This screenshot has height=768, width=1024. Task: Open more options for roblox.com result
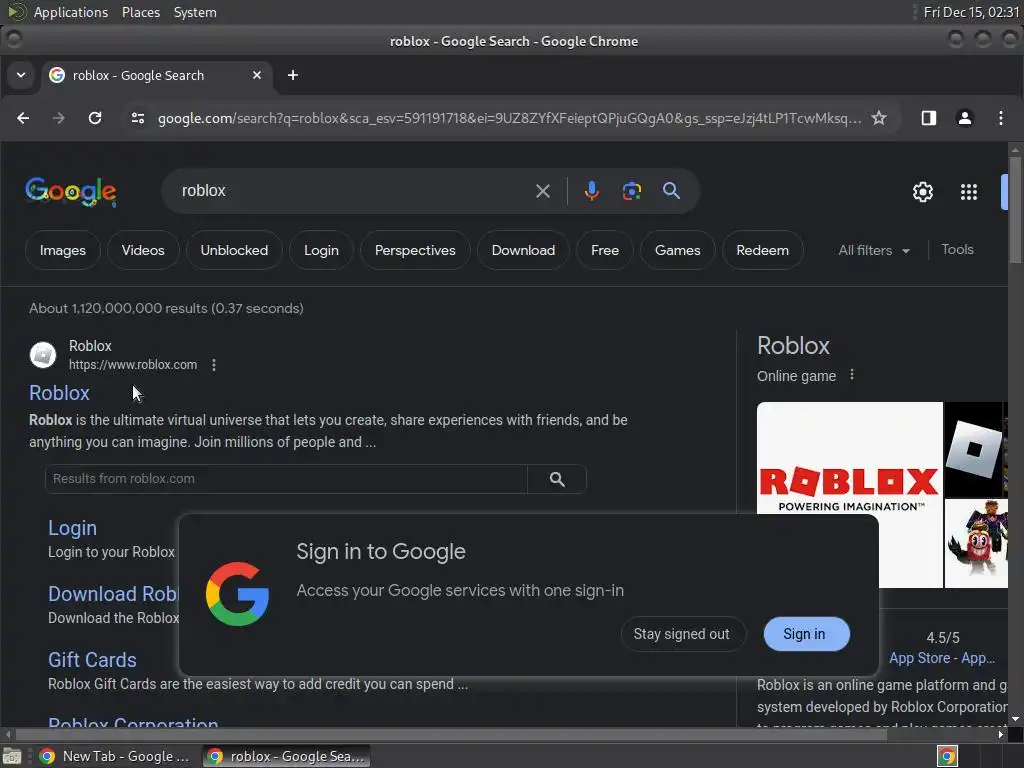click(214, 365)
